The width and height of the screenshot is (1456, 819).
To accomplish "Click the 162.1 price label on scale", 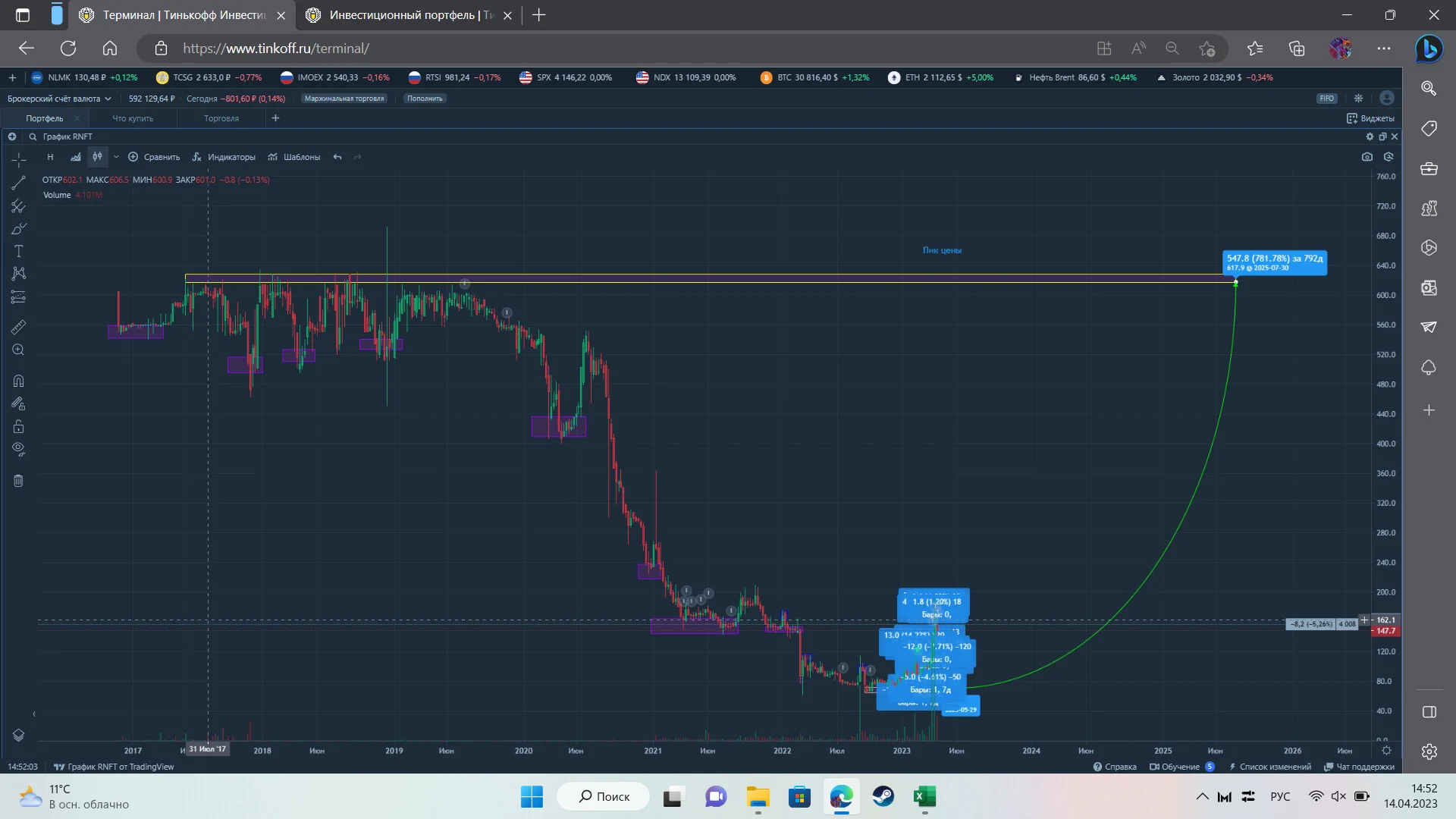I will (1385, 620).
